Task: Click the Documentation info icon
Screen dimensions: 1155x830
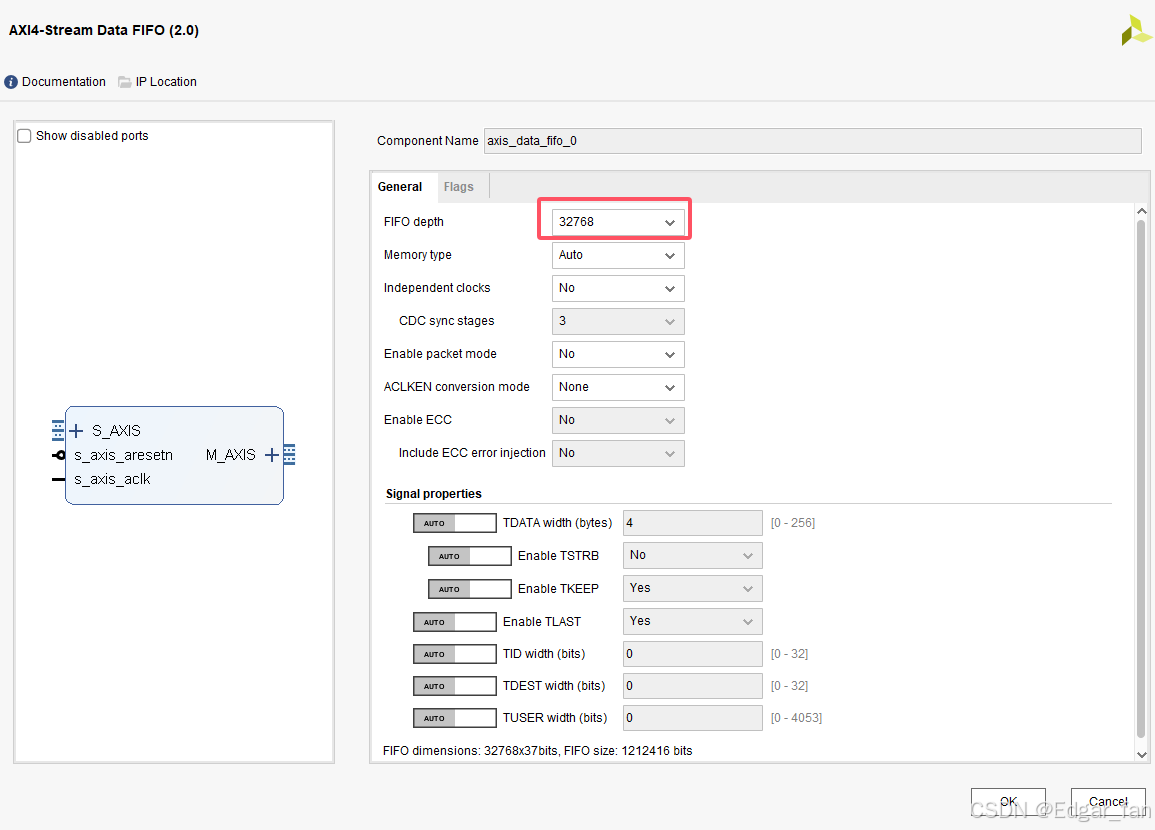Action: [10, 82]
